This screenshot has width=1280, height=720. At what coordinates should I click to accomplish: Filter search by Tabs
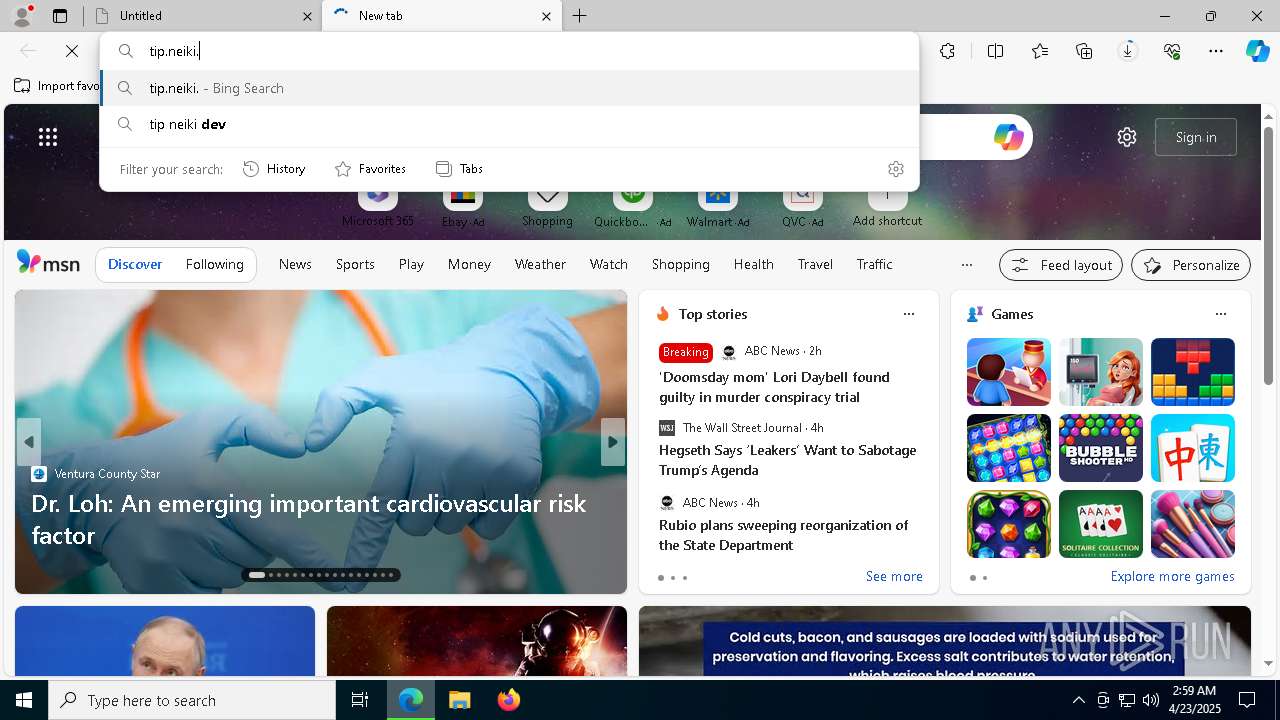[460, 169]
